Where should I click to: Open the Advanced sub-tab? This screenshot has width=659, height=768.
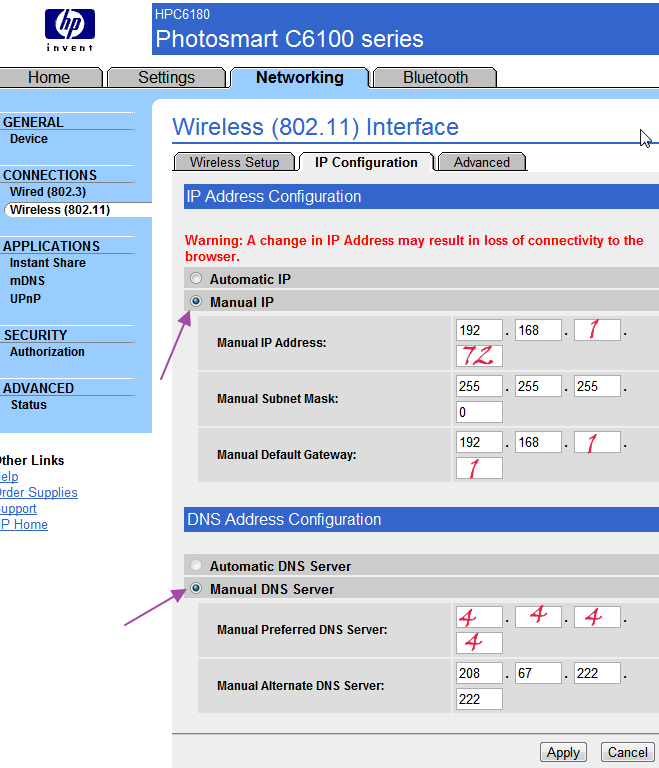click(x=482, y=162)
